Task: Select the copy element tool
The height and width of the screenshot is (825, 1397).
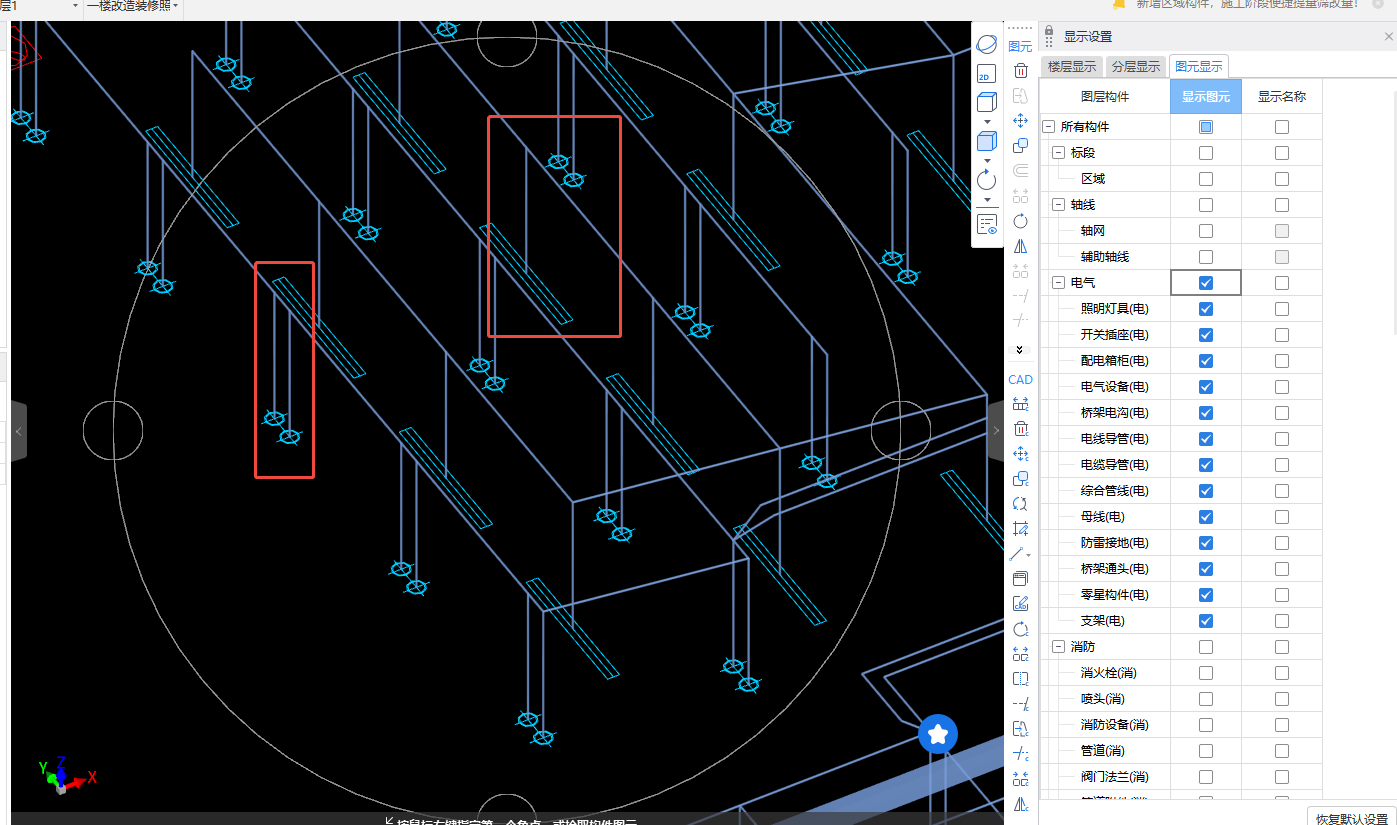Action: point(1021,146)
